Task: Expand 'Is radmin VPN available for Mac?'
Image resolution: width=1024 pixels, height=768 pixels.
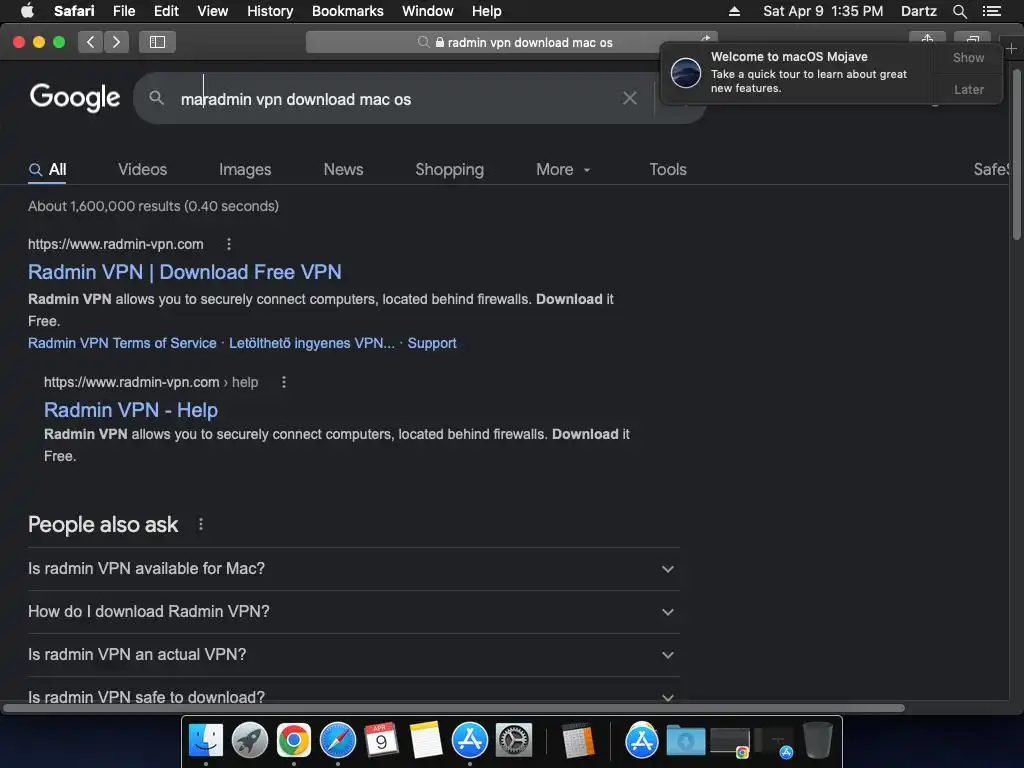Action: coord(353,569)
